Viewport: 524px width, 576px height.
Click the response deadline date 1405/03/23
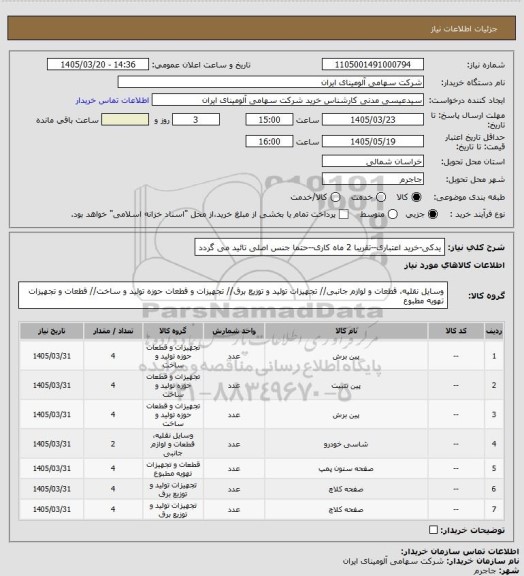(x=373, y=120)
